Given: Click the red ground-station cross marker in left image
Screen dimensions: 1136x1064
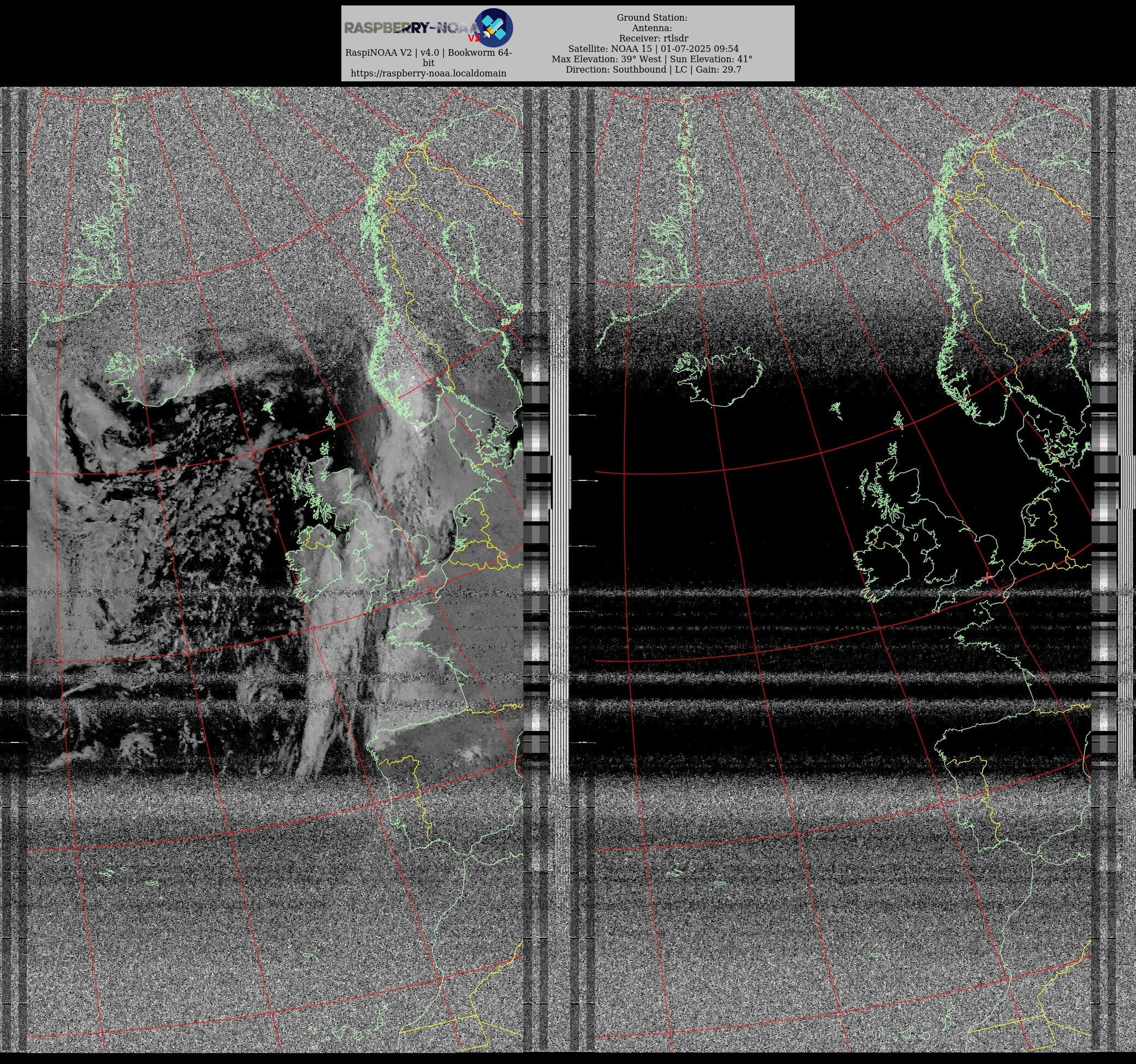Looking at the screenshot, I should (421, 578).
